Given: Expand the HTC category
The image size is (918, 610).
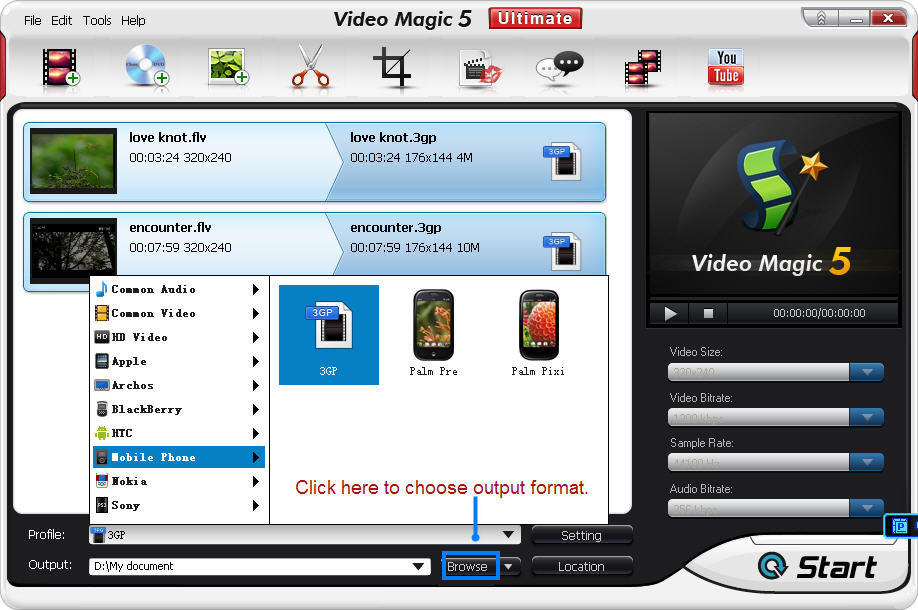Looking at the screenshot, I should 179,433.
